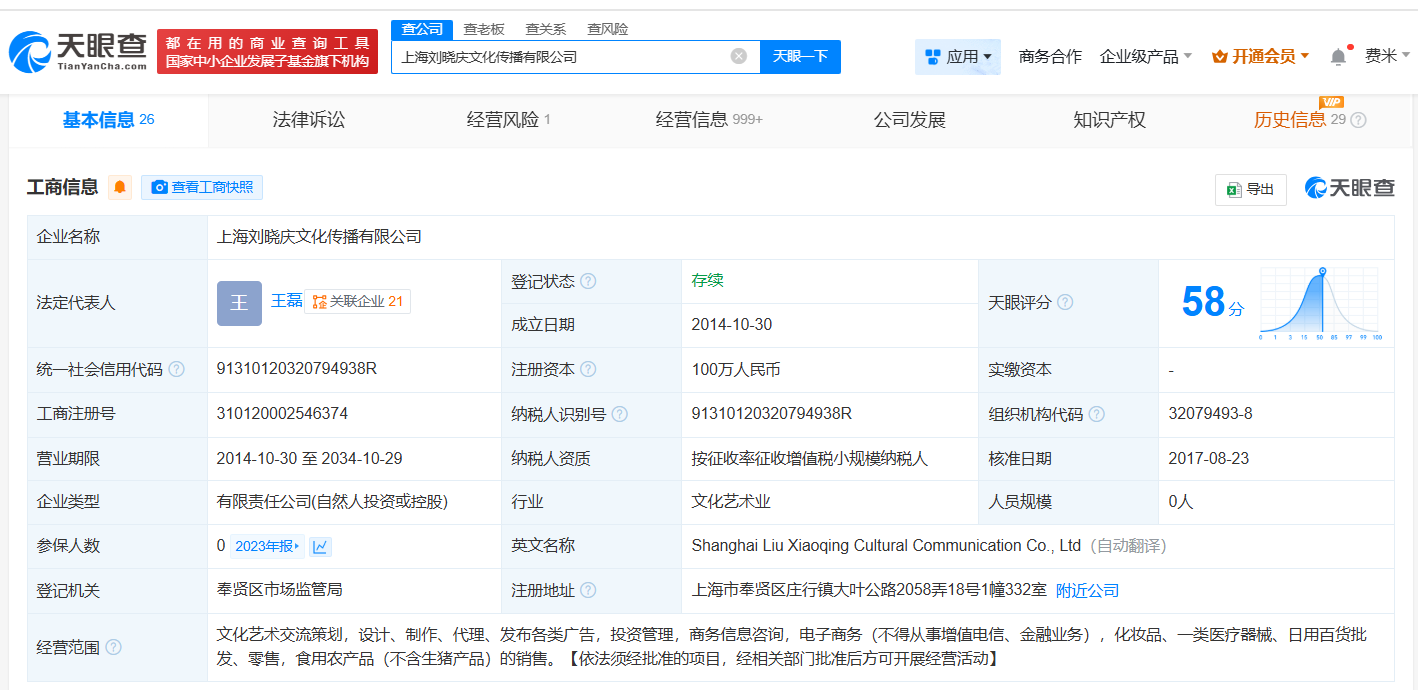Screen dimensions: 1418x690
Task: Click 商务合作 in the header
Action: click(1050, 57)
